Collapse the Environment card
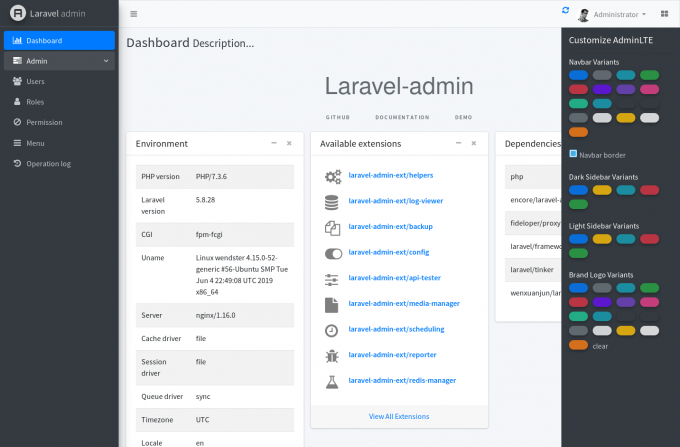Screen dimensions: 680x447 tap(274, 143)
